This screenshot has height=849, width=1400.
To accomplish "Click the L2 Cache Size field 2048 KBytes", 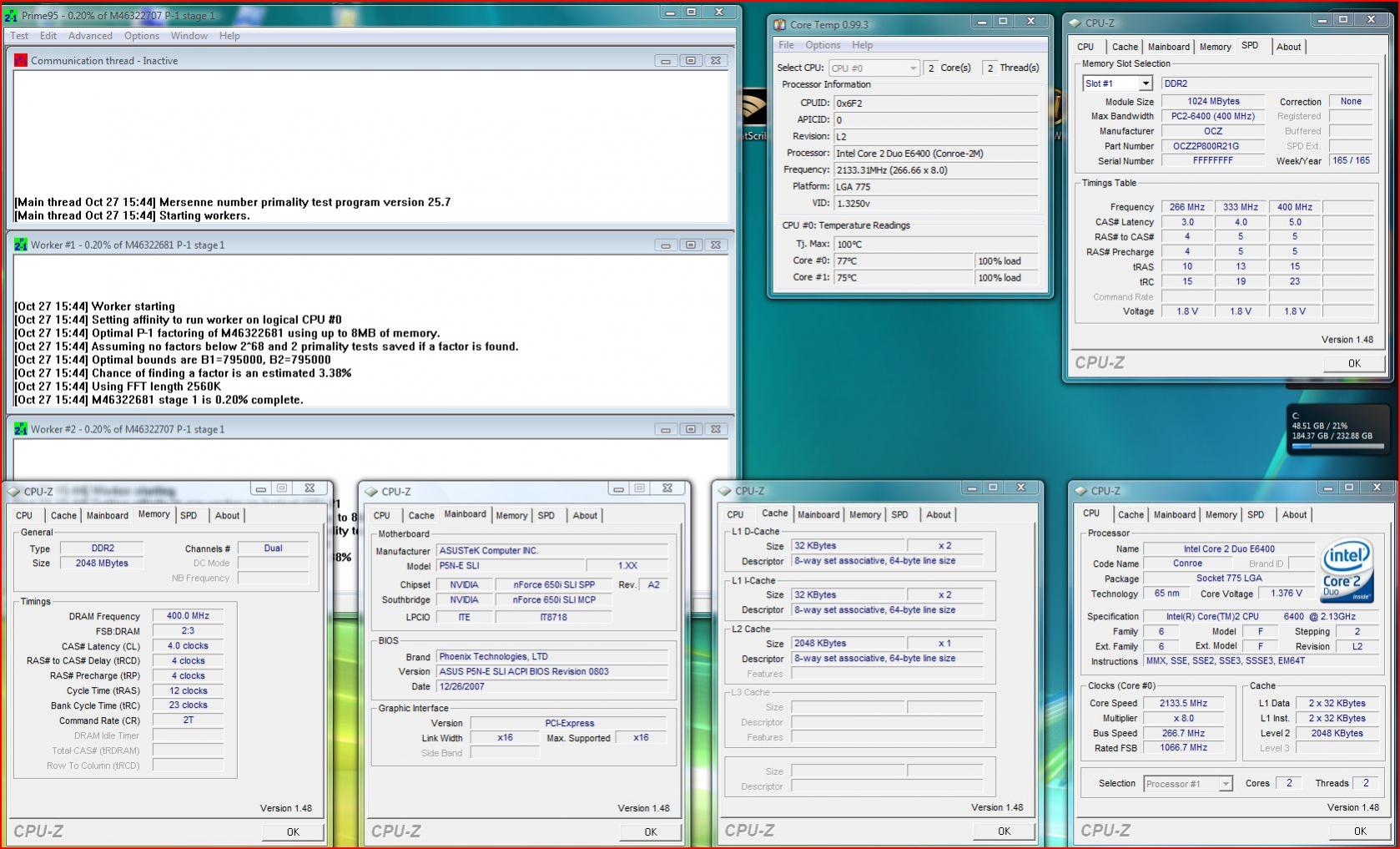I will (848, 644).
